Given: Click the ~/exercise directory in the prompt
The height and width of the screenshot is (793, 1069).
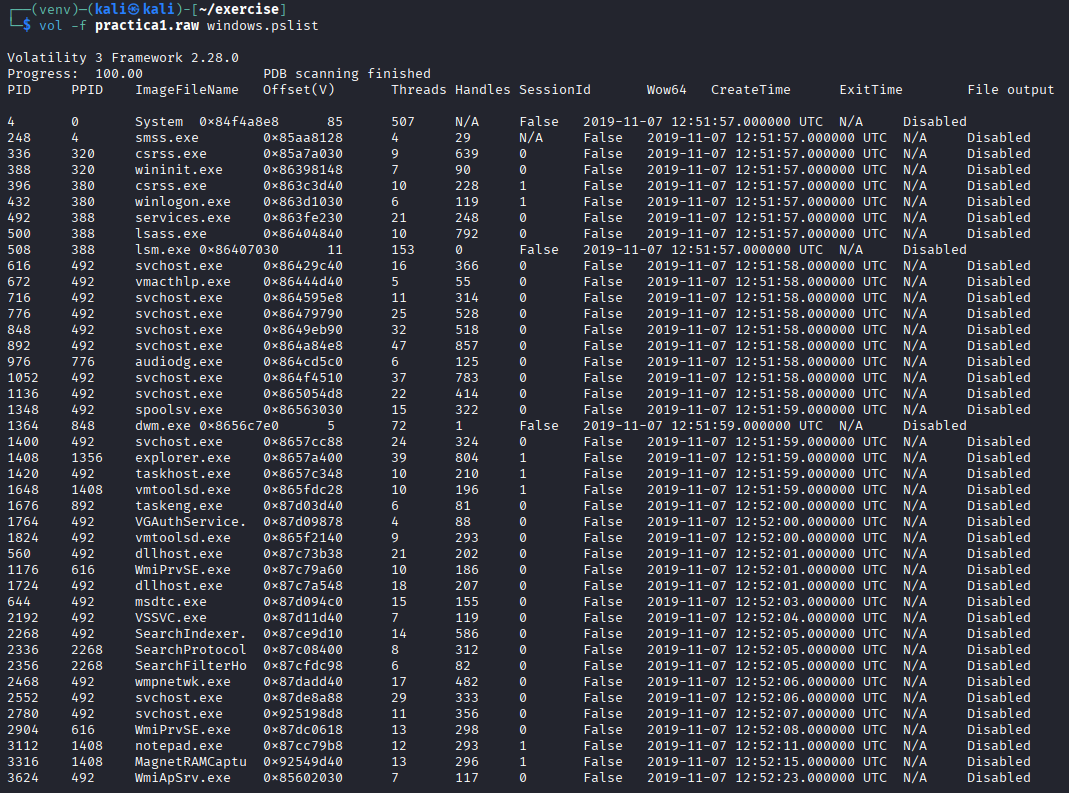Looking at the screenshot, I should point(242,9).
